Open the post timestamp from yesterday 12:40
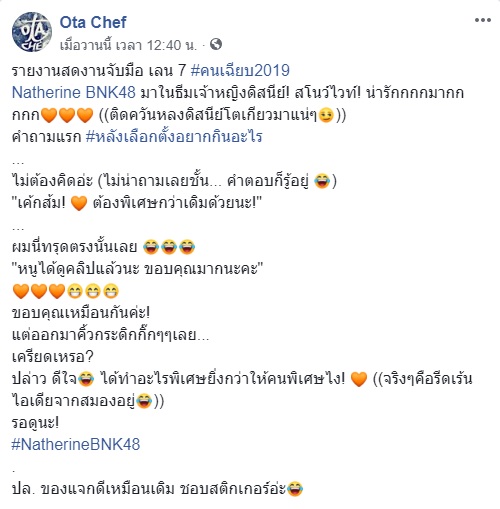Screen dimensions: 500x509 128,45
